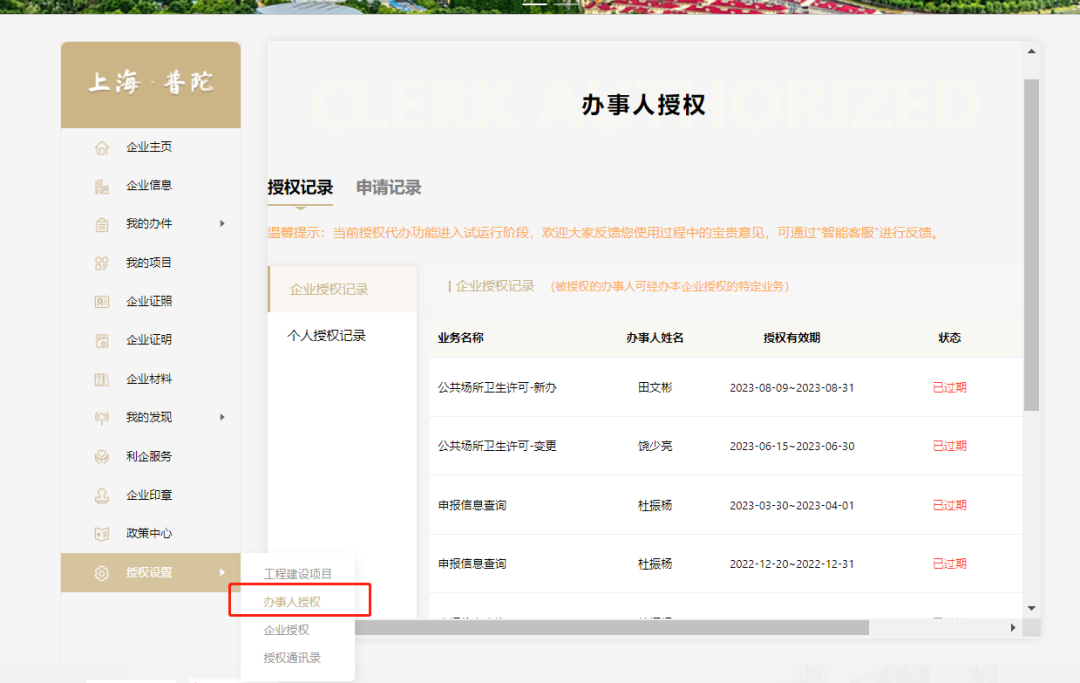Click the 利企服务 service icon
Image resolution: width=1080 pixels, height=683 pixels.
point(101,456)
